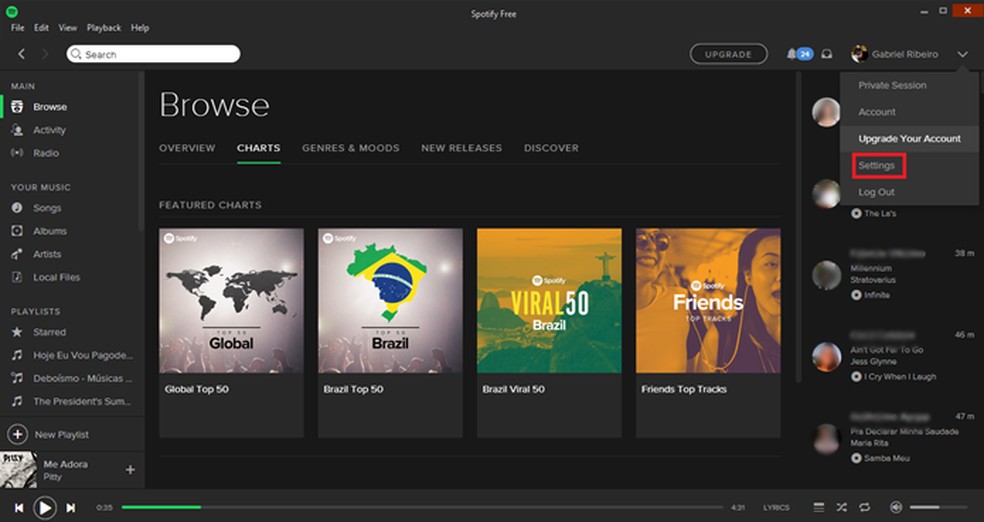Open the Help menu
This screenshot has width=984, height=522.
140,28
